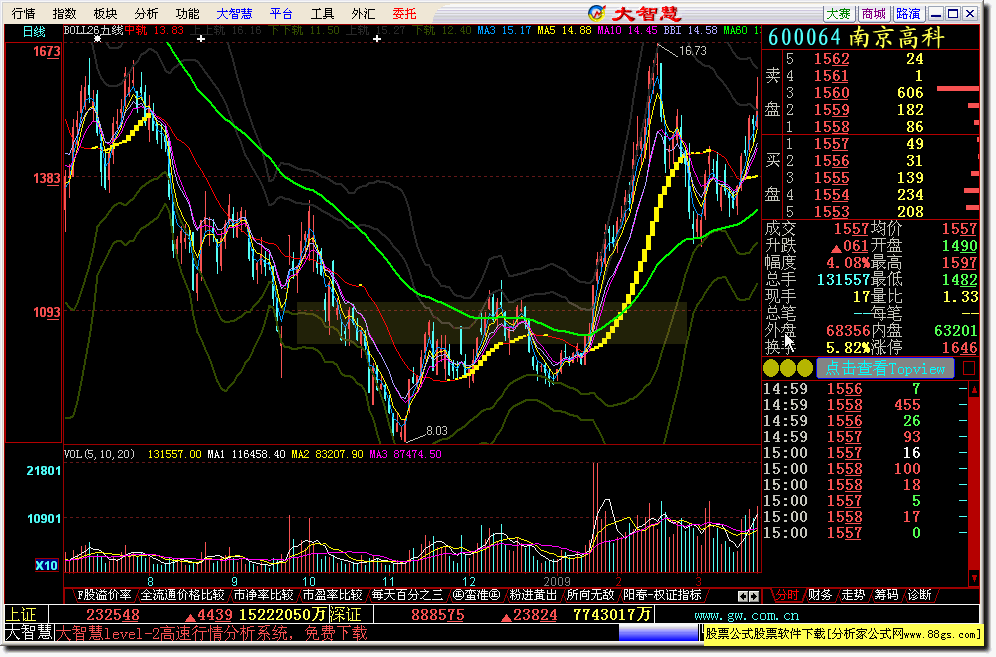
Task: Click the 点击查看Topview button
Action: [x=885, y=369]
